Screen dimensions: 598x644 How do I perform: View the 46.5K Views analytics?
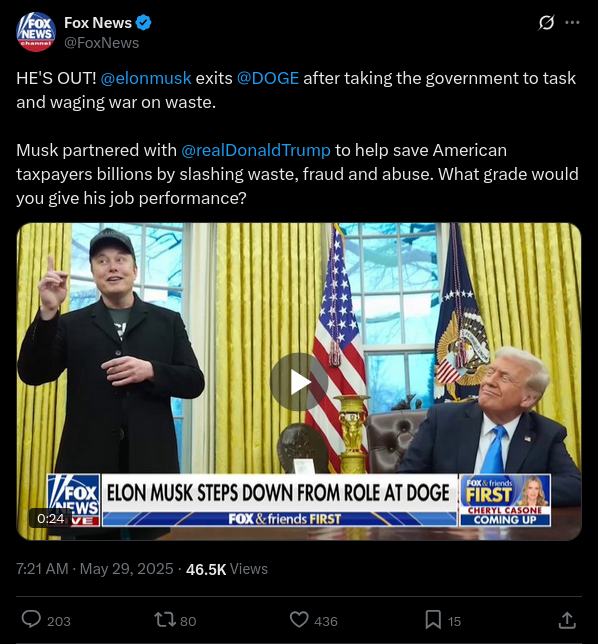tap(227, 569)
